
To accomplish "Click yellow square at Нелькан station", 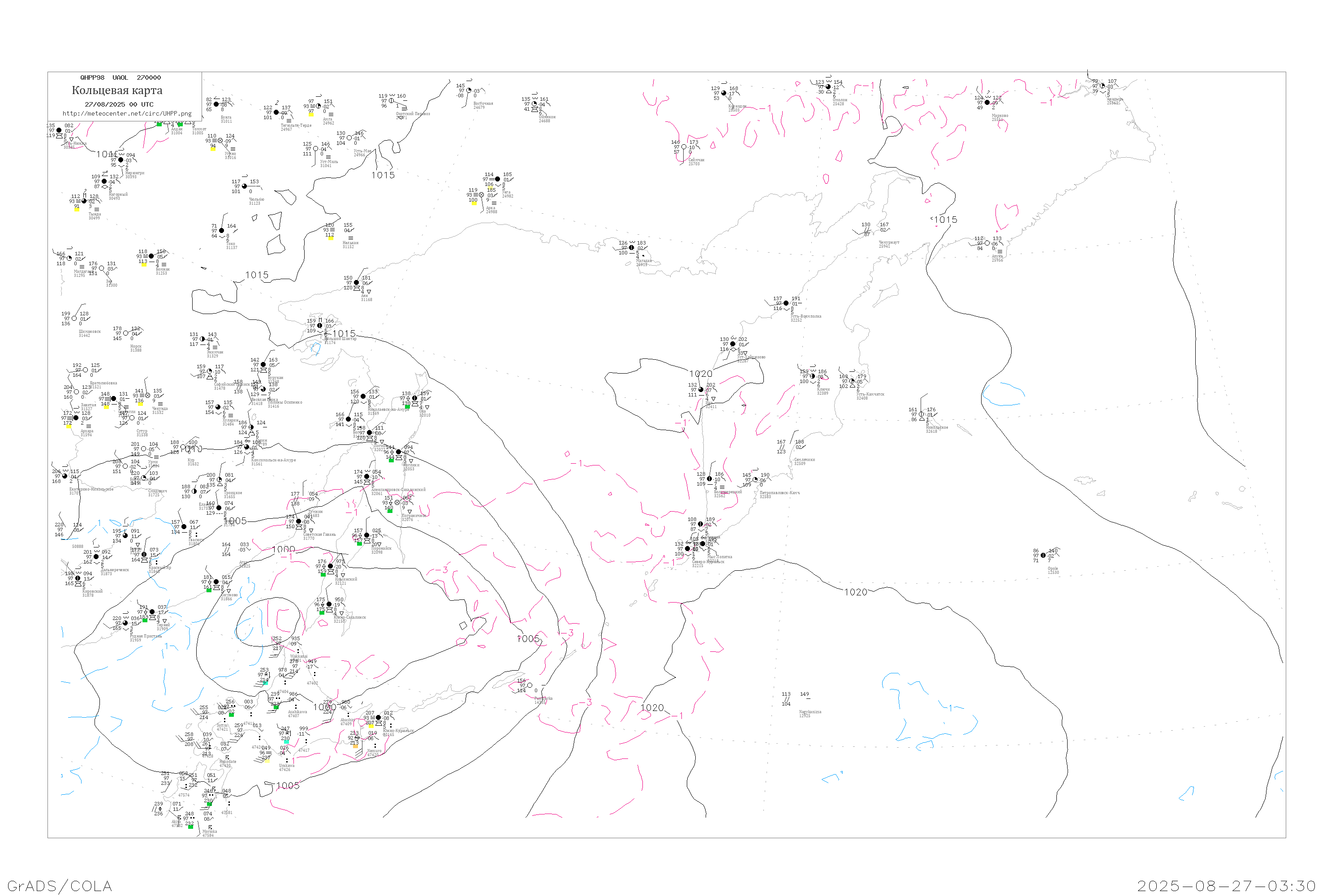I will coord(330,238).
